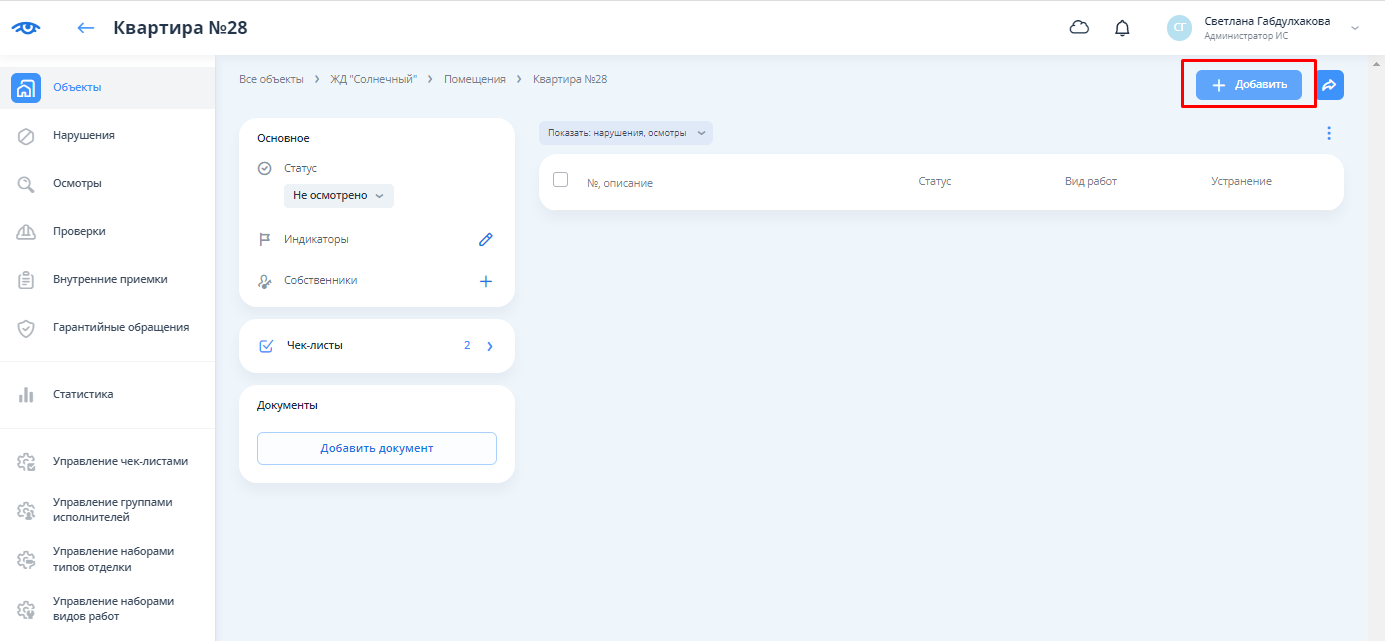Open the Не осмотрено status dropdown
The image size is (1385, 641).
(338, 196)
